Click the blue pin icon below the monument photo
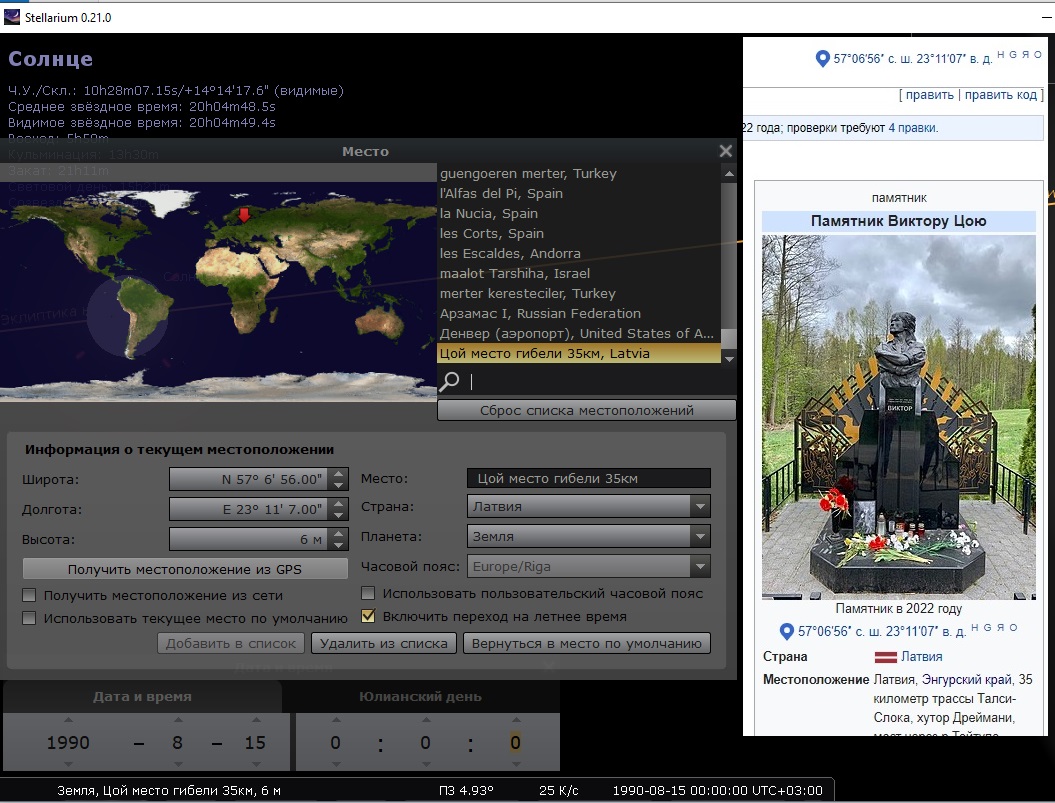Screen dimensions: 1055x803 (x=786, y=631)
